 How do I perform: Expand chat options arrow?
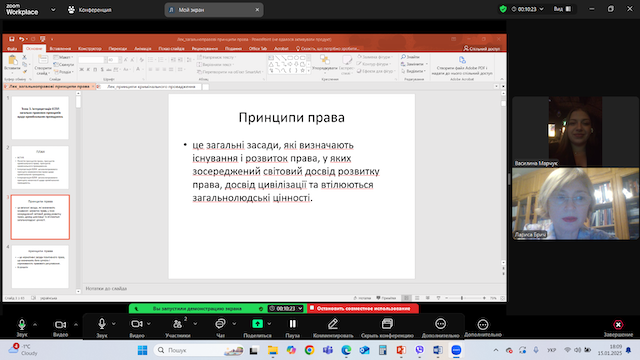coord(234,324)
